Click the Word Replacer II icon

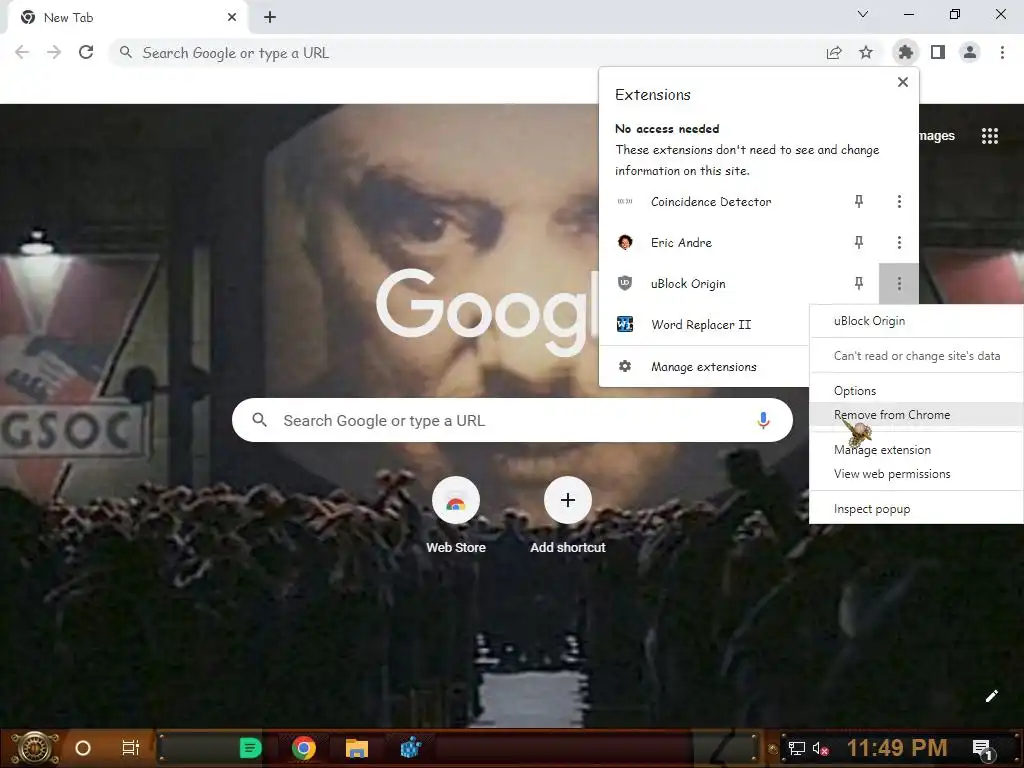(625, 325)
